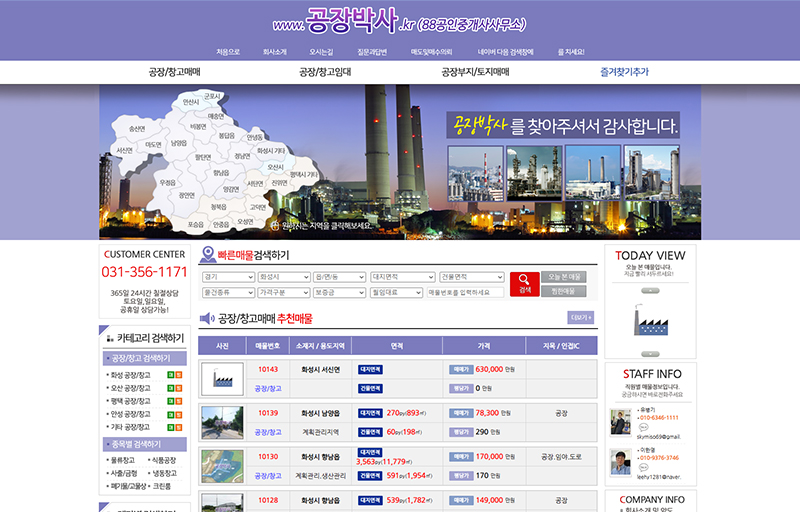This screenshot has height=512, width=800.
Task: Click the 대지면적 badge in listing 10143
Action: (x=370, y=370)
